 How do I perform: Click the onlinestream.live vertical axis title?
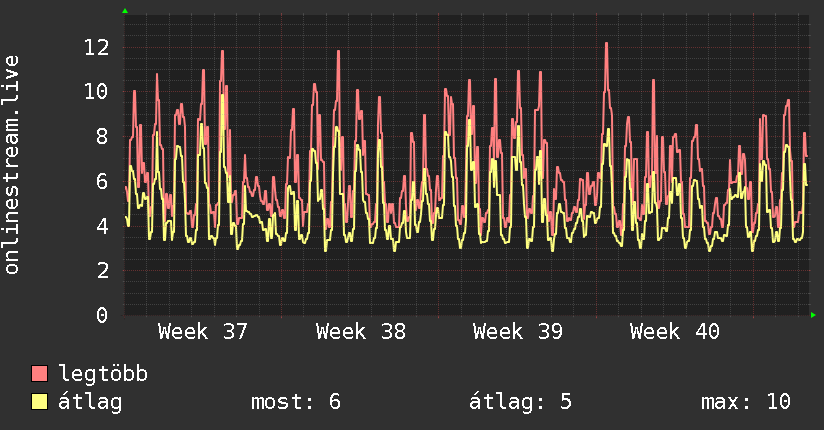(x=11, y=165)
